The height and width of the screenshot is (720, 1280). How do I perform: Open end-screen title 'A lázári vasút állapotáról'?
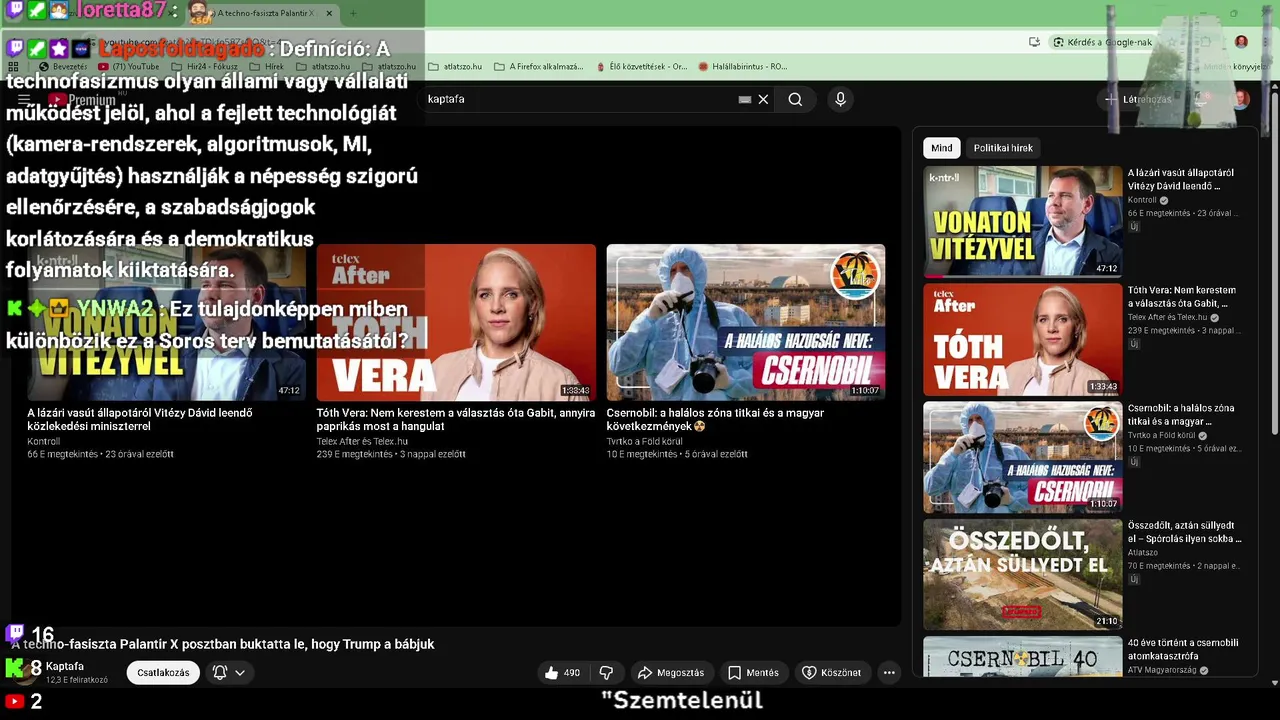140,419
